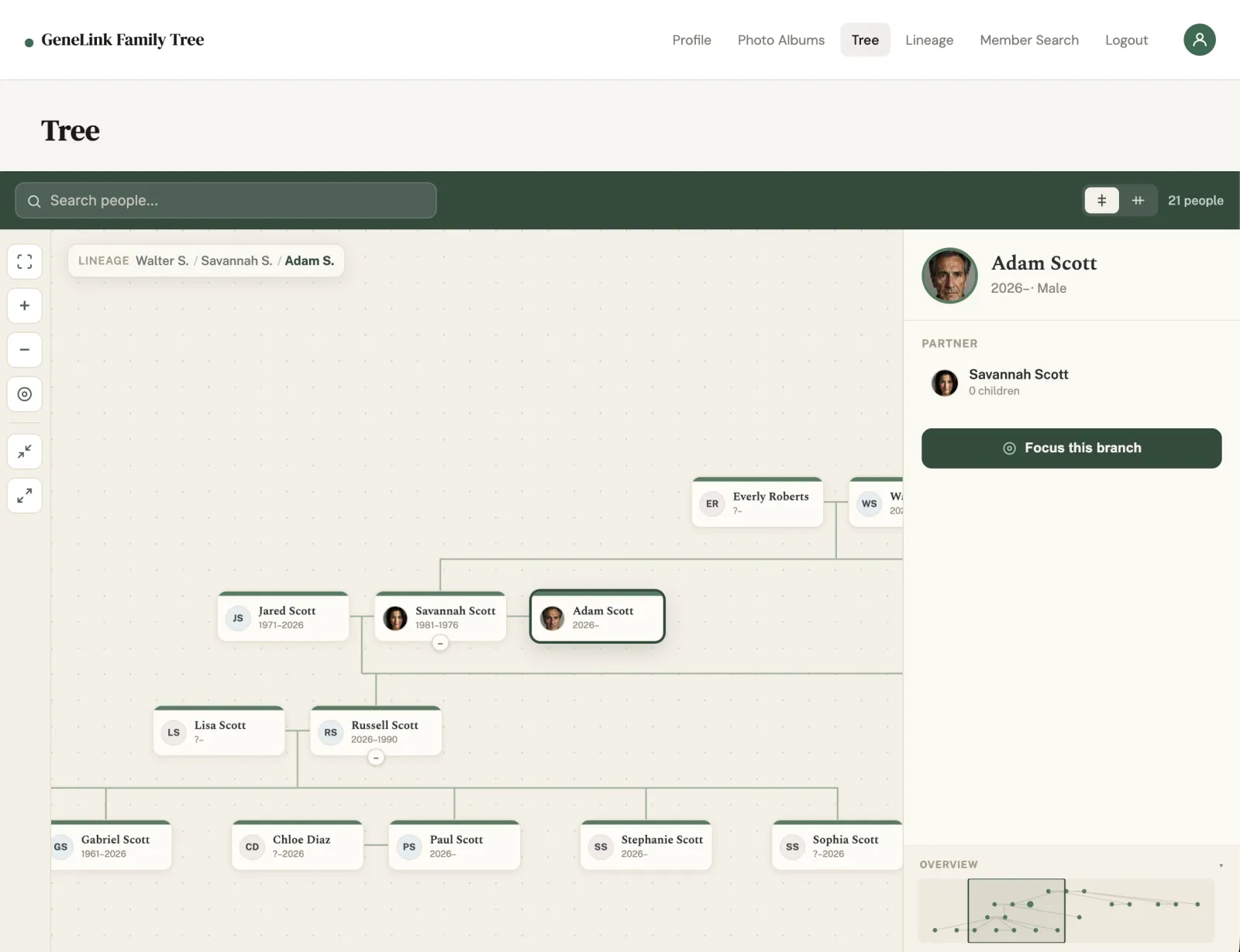Select the Tree tab
Image resolution: width=1240 pixels, height=952 pixels.
coord(865,40)
